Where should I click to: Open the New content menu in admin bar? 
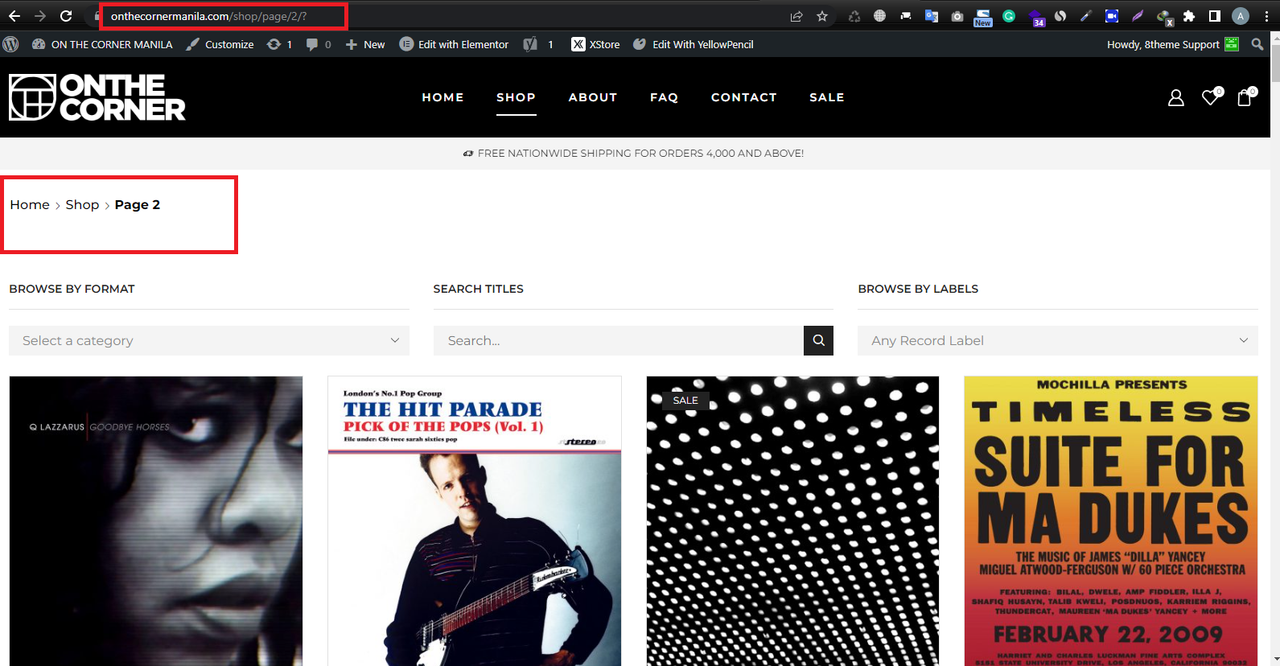tap(365, 44)
